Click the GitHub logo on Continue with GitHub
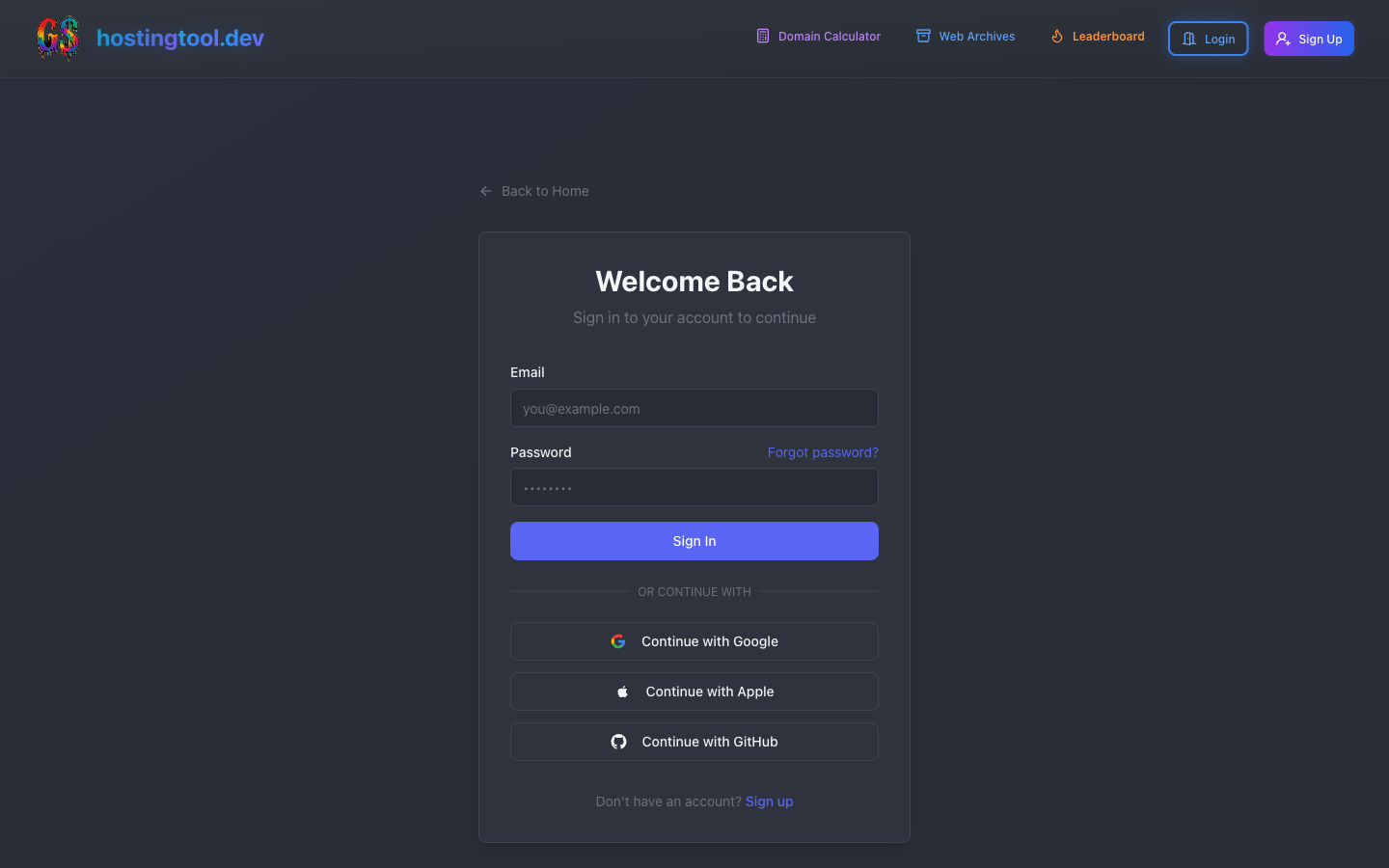Screen dimensions: 1389x868 [618, 742]
